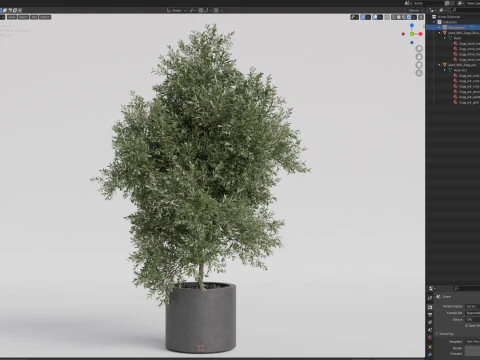The image size is (480, 360).
Task: Open the Add menu in viewport header
Action: coord(34,17)
